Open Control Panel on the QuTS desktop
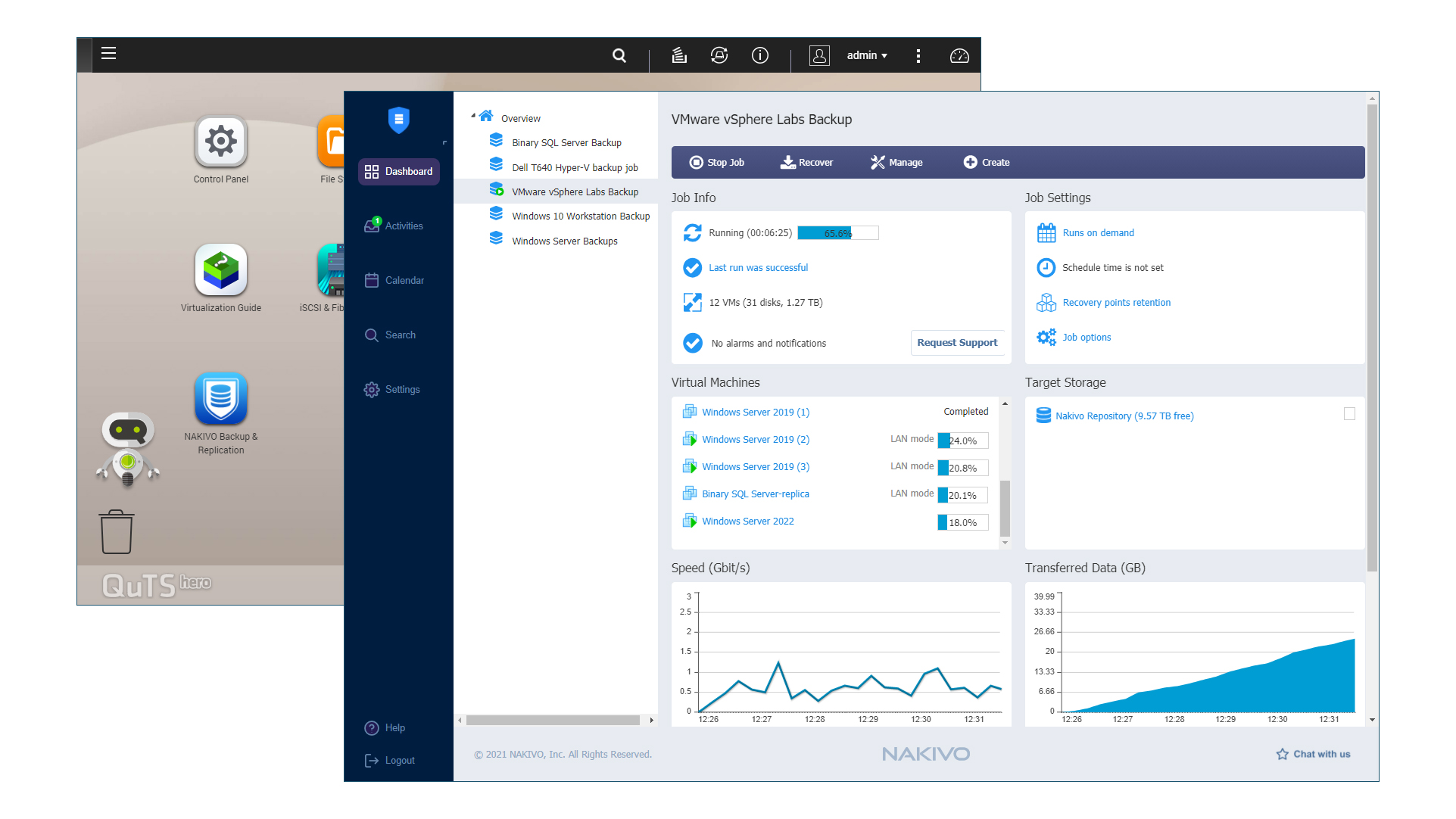 [x=220, y=150]
